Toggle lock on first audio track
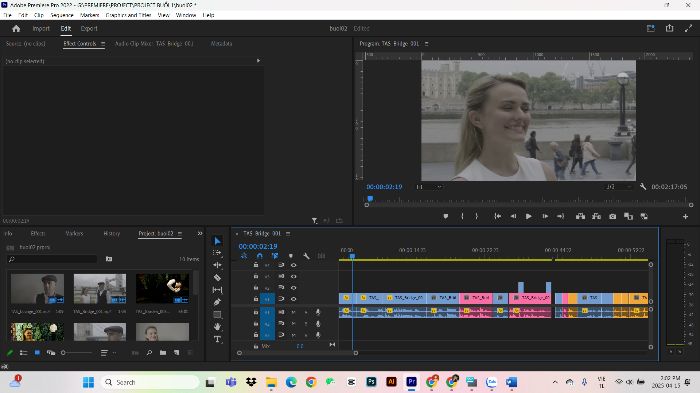Image resolution: width=700 pixels, height=393 pixels. [256, 312]
